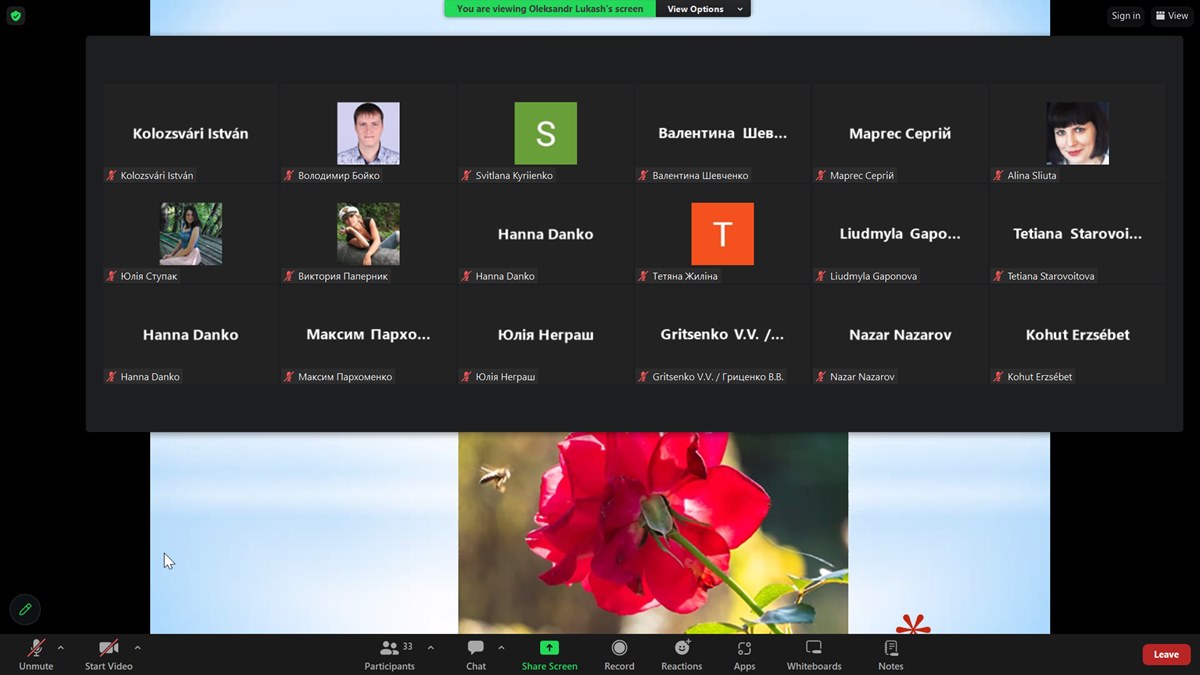Expand the arrow next to Participants
The height and width of the screenshot is (675, 1200).
click(431, 648)
